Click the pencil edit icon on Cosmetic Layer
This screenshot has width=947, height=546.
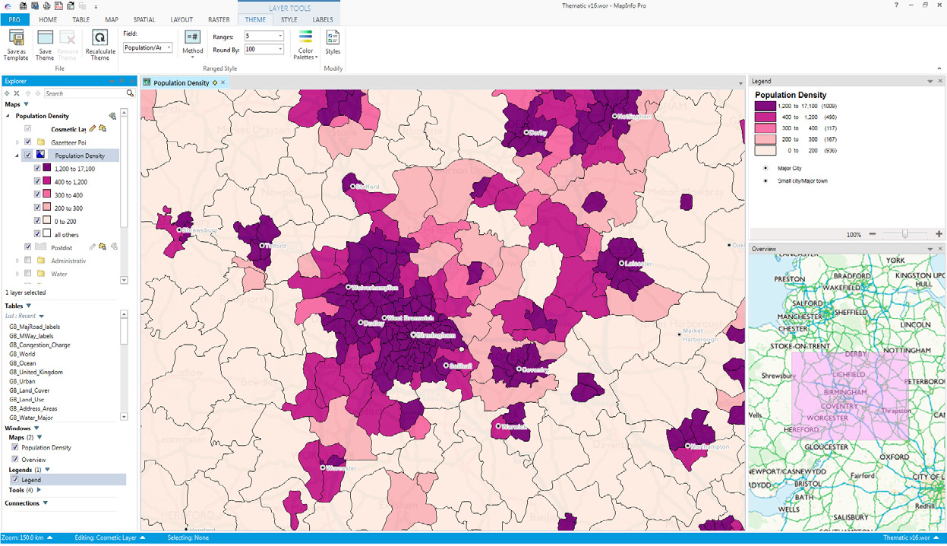click(x=93, y=129)
